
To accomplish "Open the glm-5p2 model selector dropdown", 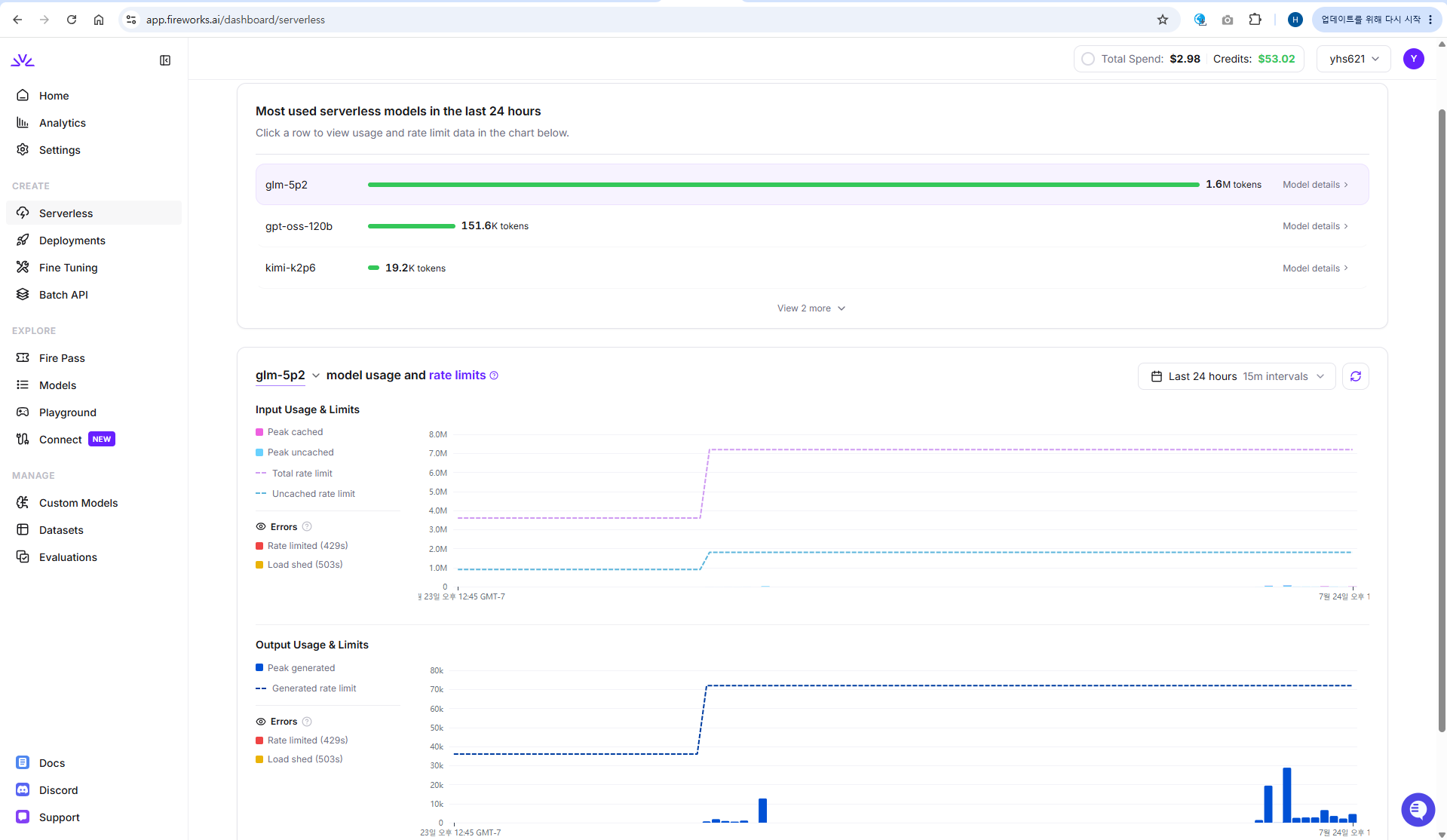I will (288, 376).
